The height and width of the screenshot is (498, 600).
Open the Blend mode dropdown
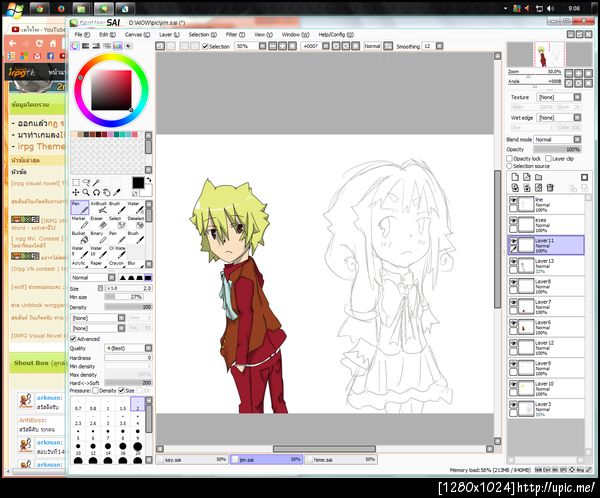tap(577, 139)
